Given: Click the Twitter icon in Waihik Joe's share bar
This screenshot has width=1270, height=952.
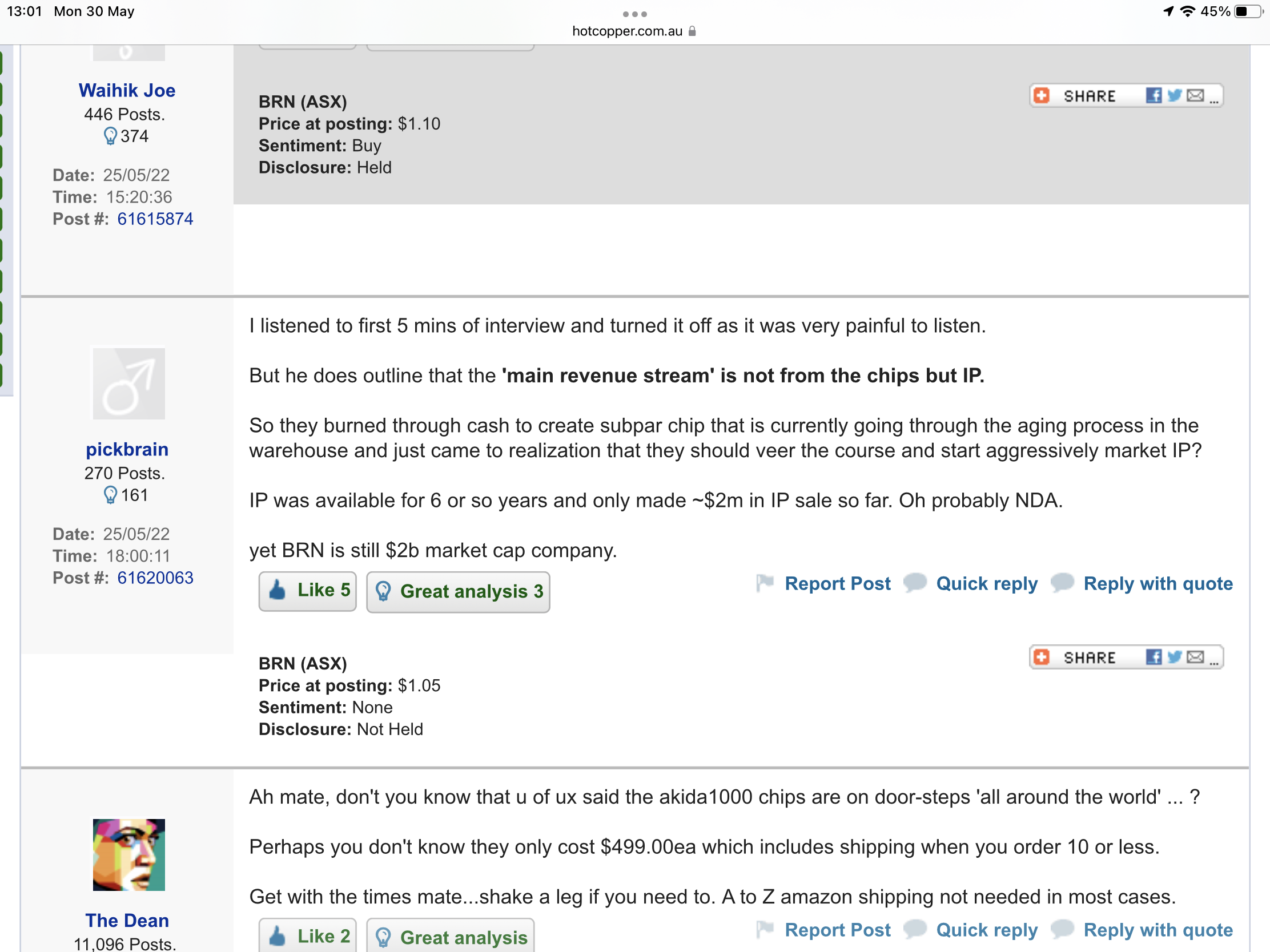Looking at the screenshot, I should (1174, 95).
